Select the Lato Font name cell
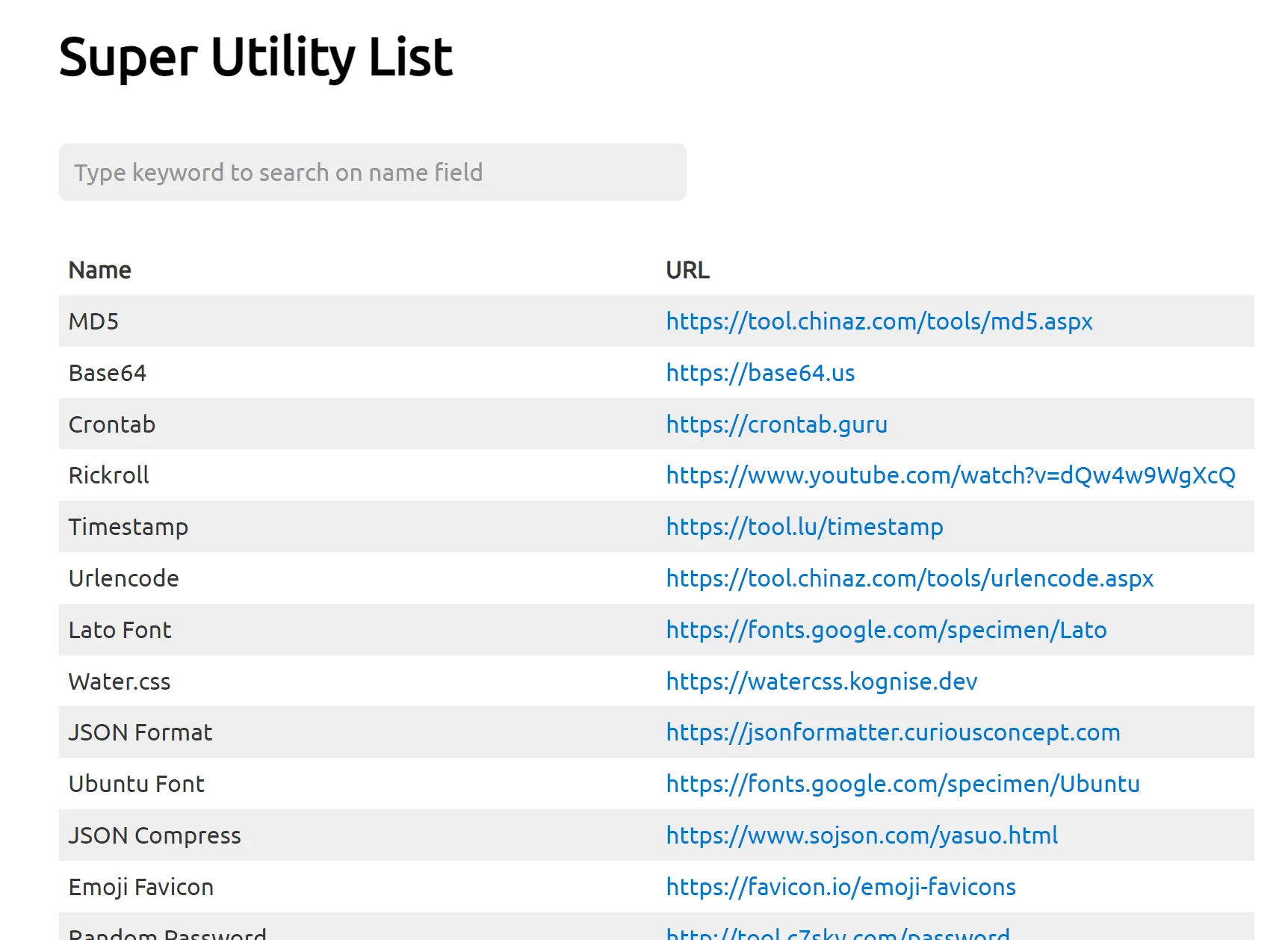The image size is (1288, 940). click(358, 630)
